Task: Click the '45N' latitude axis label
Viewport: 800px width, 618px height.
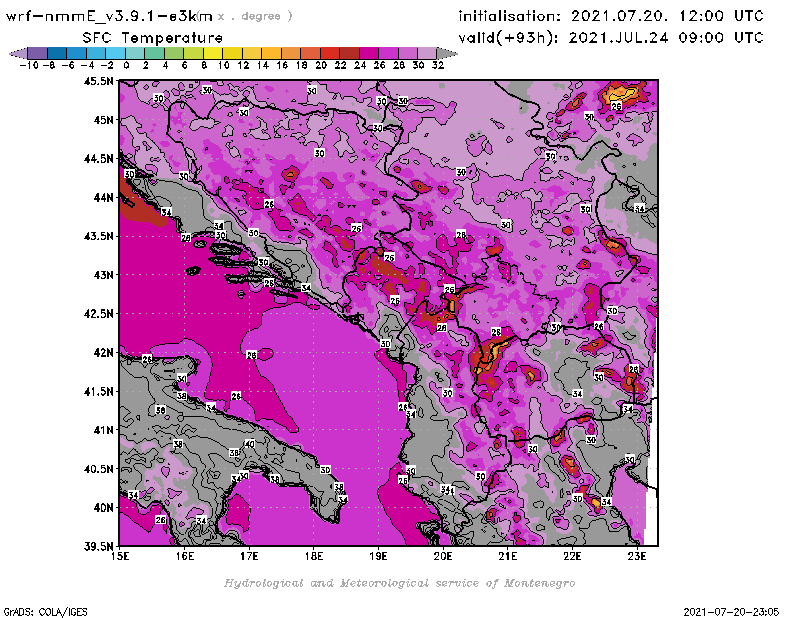Action: (103, 120)
